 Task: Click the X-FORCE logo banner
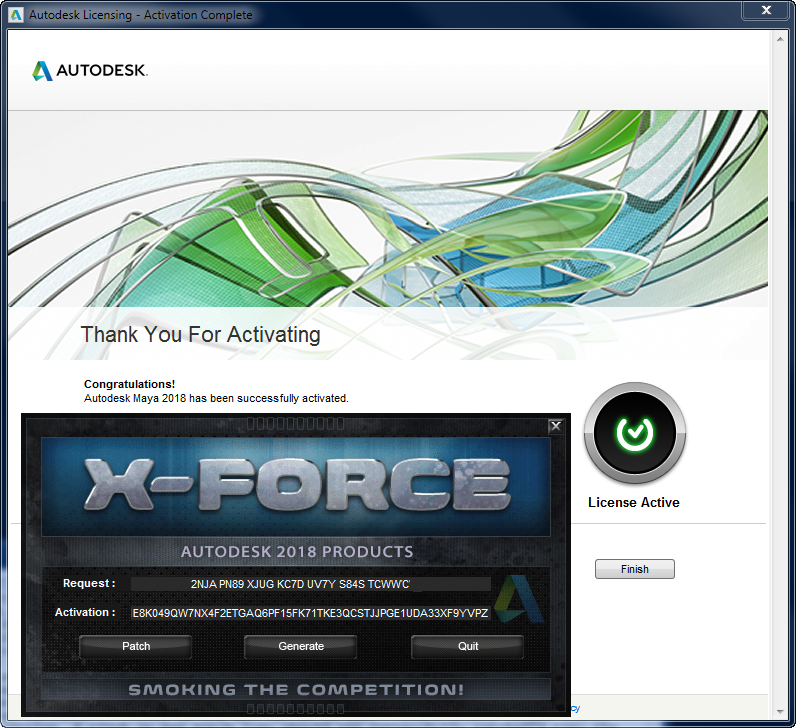(x=296, y=486)
